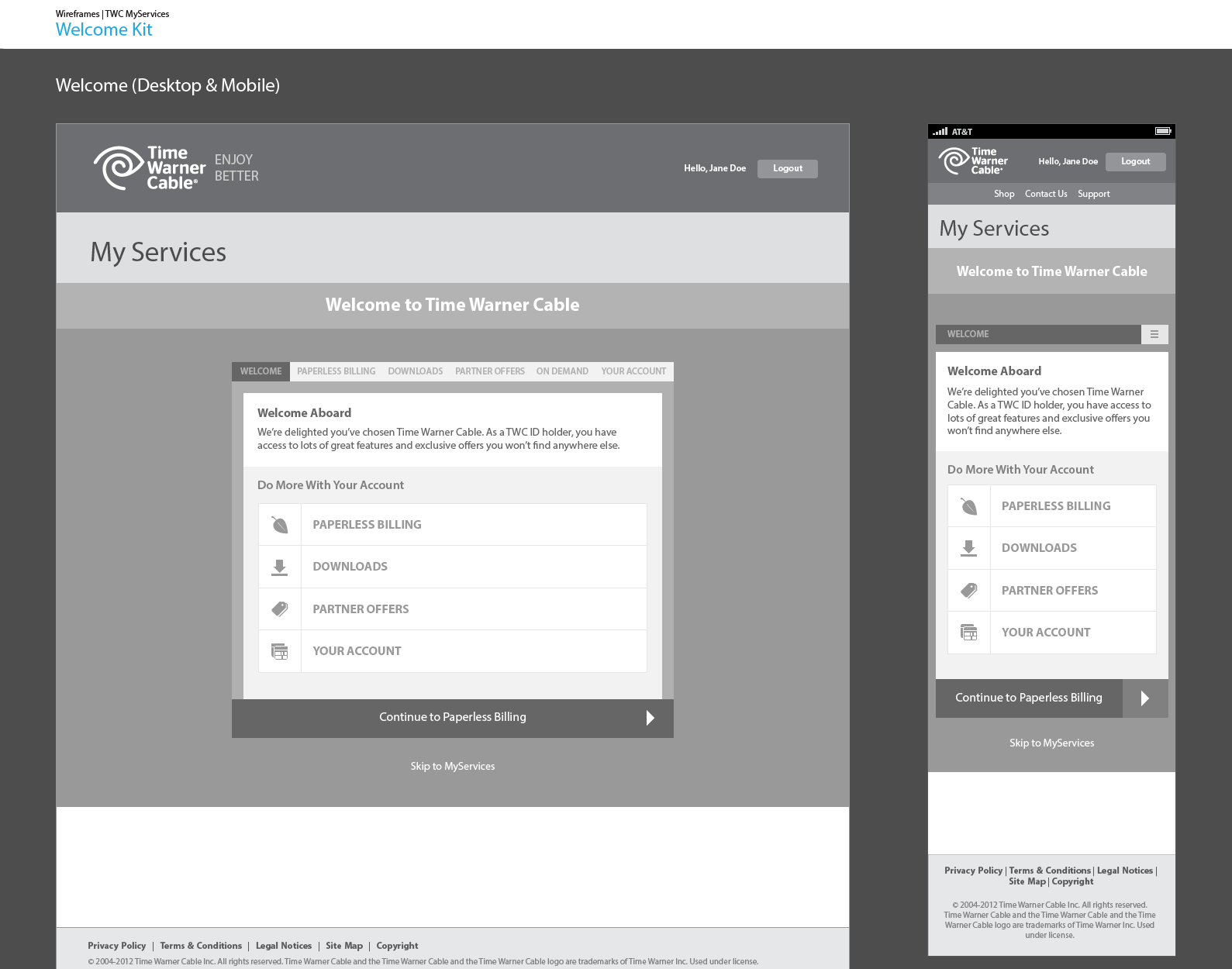
Task: Click desktop Partner Offers tag icon
Action: (280, 609)
